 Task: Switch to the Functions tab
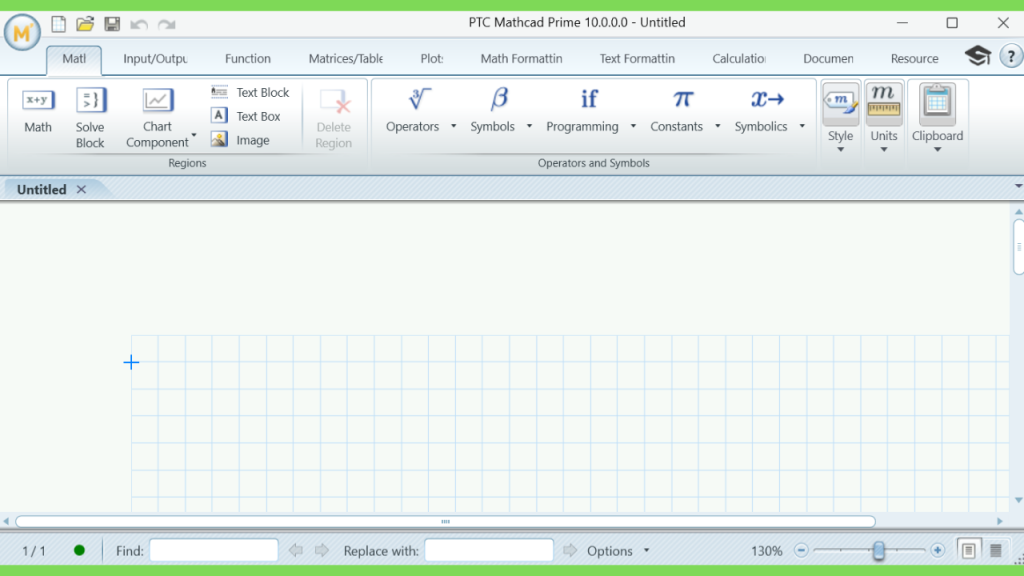coord(248,59)
